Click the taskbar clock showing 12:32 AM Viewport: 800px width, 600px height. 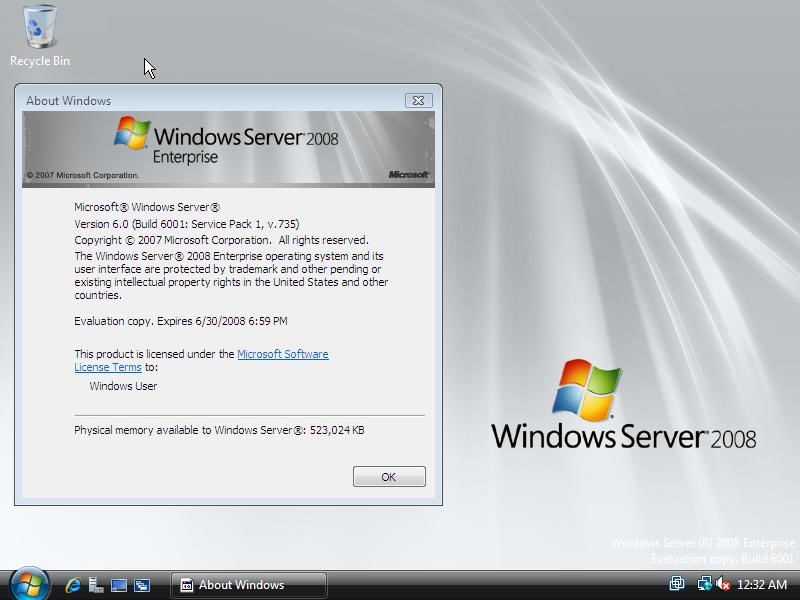(x=762, y=585)
